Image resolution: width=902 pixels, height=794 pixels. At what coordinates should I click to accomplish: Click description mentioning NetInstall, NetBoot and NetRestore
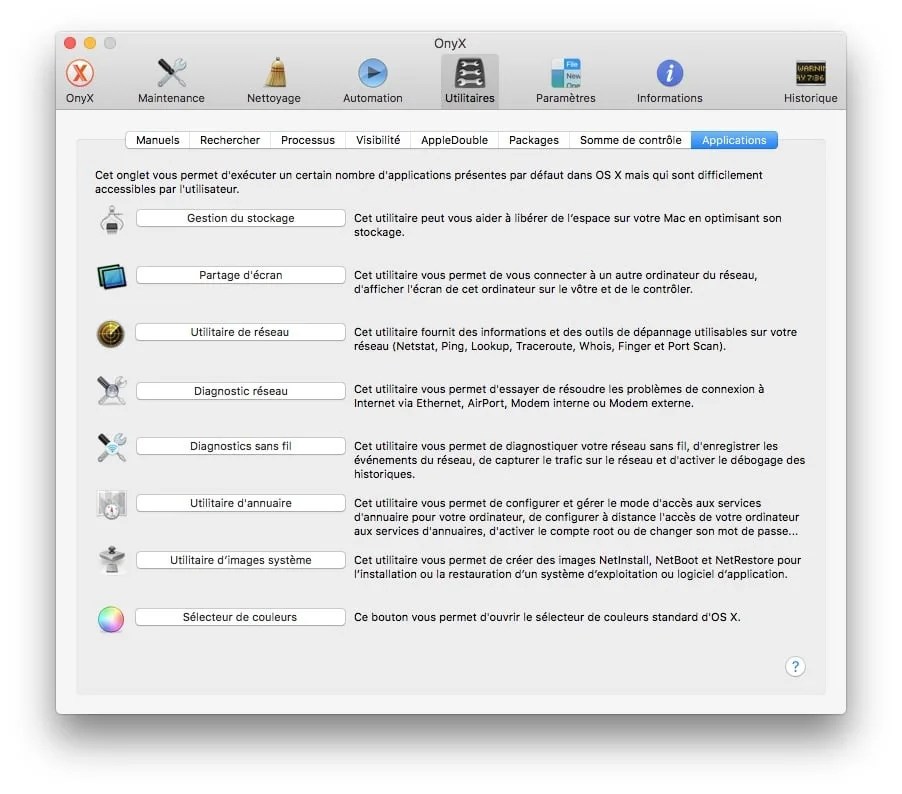578,567
